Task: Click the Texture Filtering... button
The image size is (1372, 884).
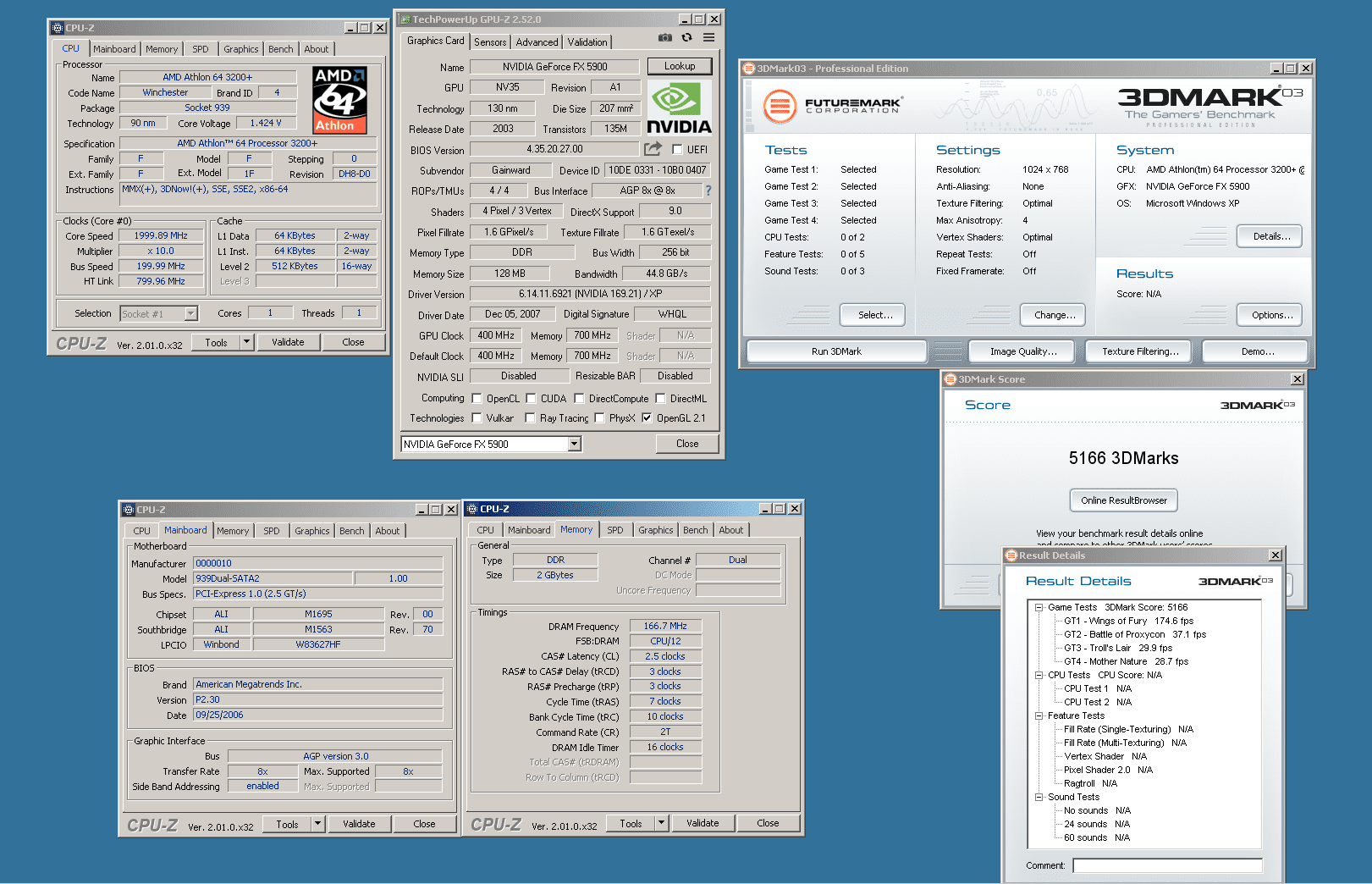Action: click(x=1138, y=351)
